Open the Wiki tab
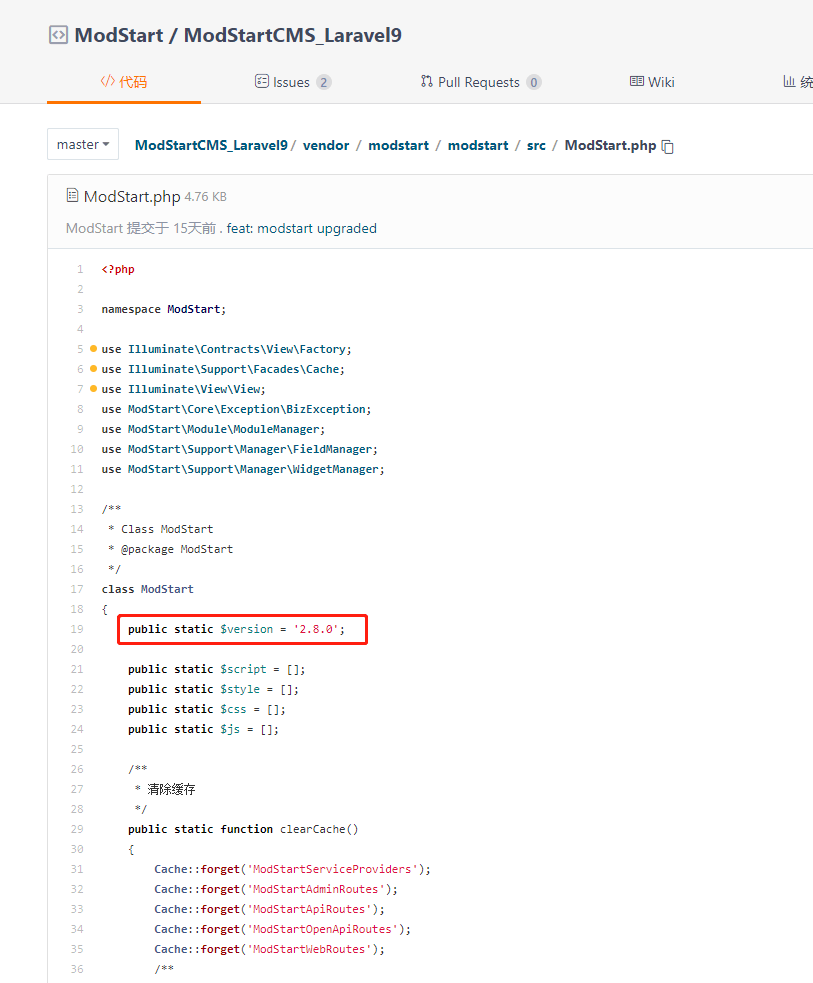Viewport: 813px width, 983px height. 652,82
